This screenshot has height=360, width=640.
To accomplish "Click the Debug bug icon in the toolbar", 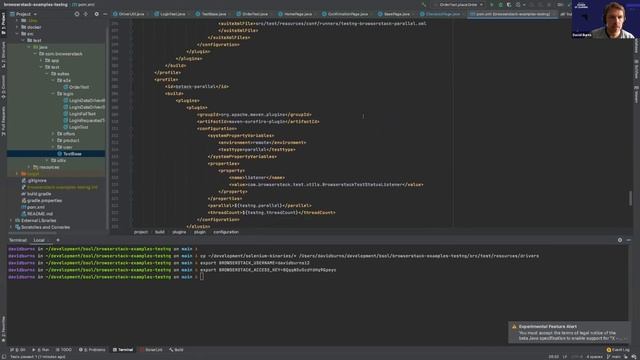I will click(x=500, y=4).
